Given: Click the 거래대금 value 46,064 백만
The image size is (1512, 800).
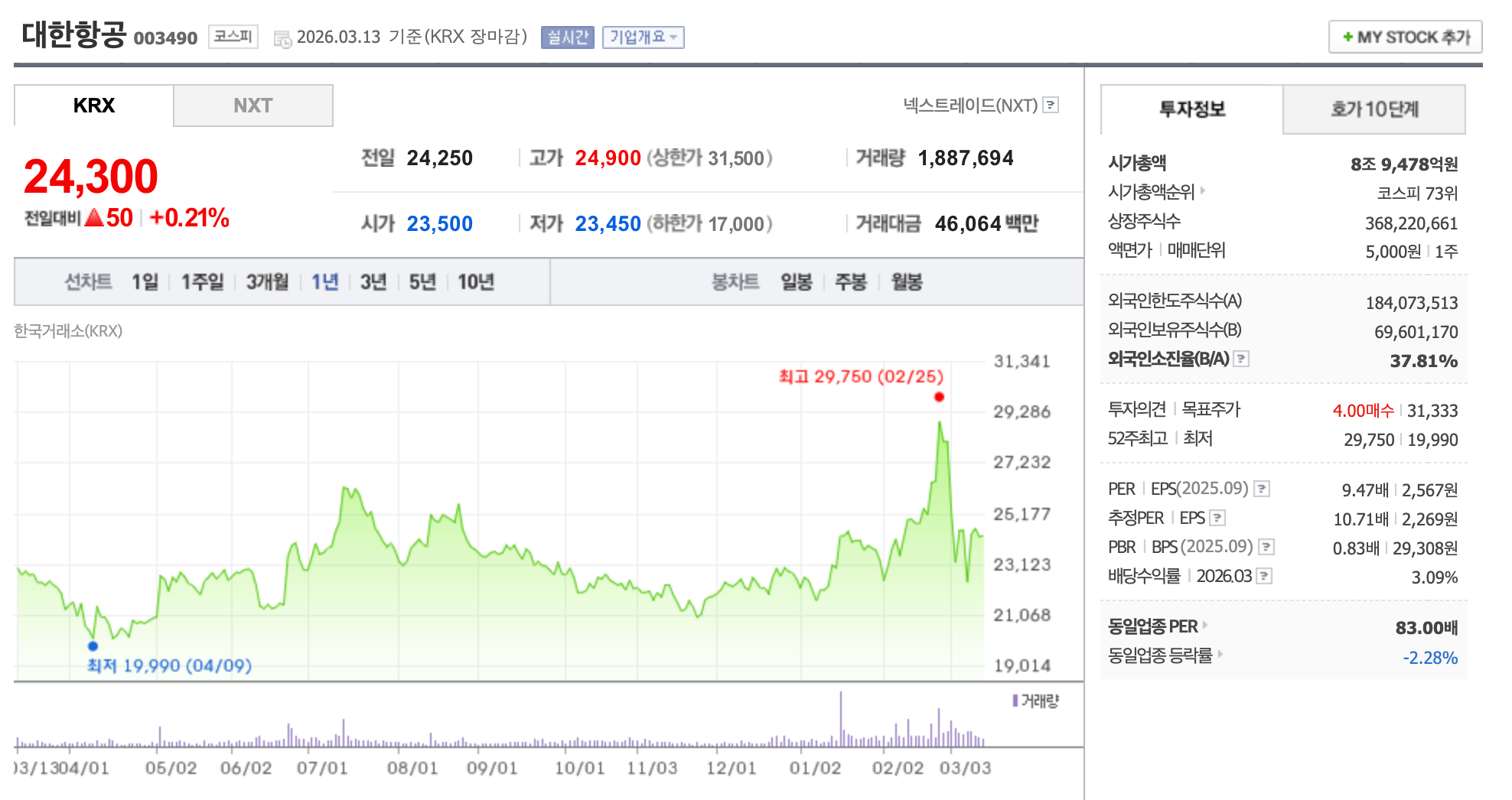Looking at the screenshot, I should (987, 224).
